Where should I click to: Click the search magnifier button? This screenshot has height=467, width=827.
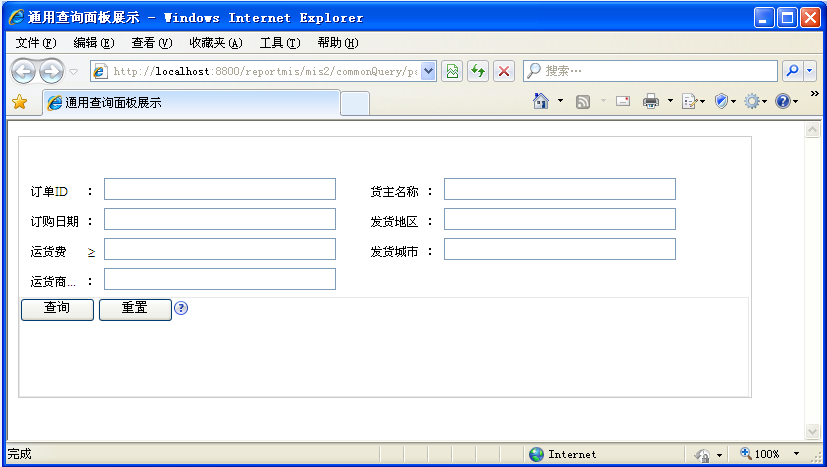pos(792,71)
